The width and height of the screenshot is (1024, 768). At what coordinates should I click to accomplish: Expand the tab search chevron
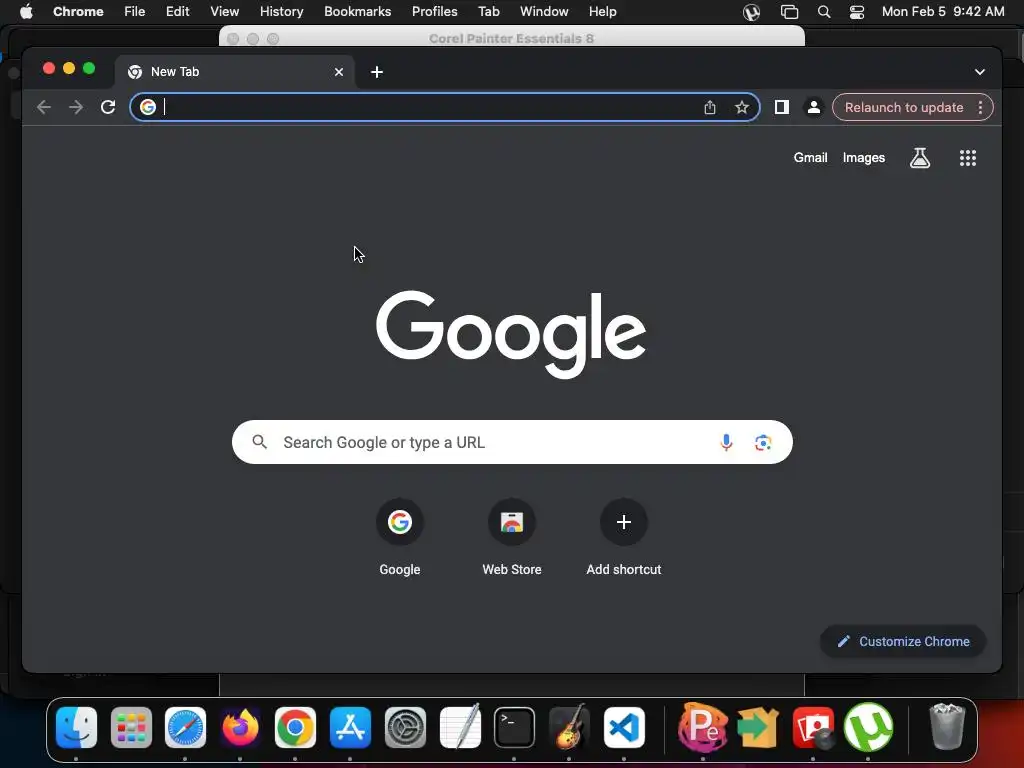point(980,72)
